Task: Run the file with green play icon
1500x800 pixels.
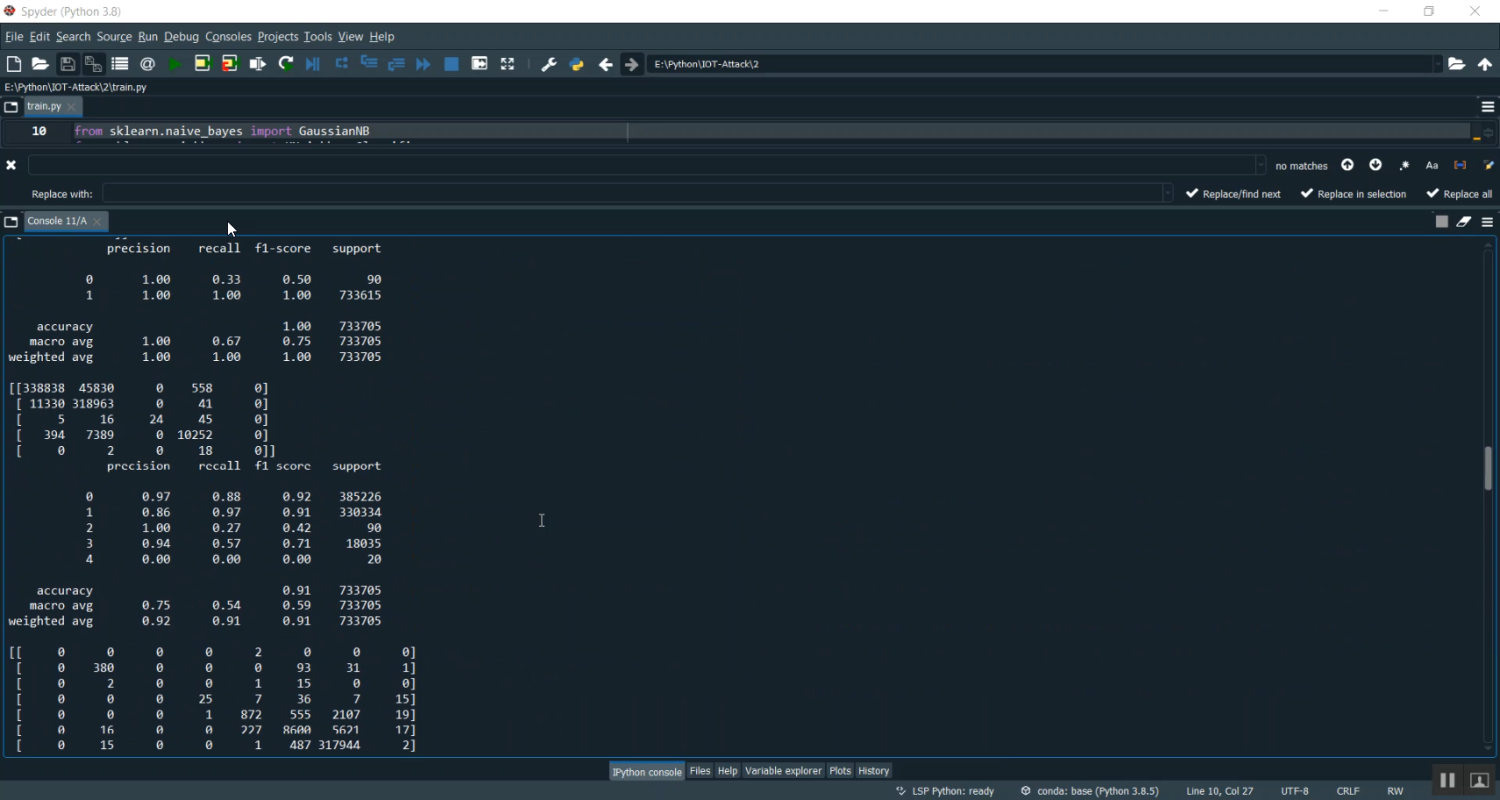Action: [175, 64]
